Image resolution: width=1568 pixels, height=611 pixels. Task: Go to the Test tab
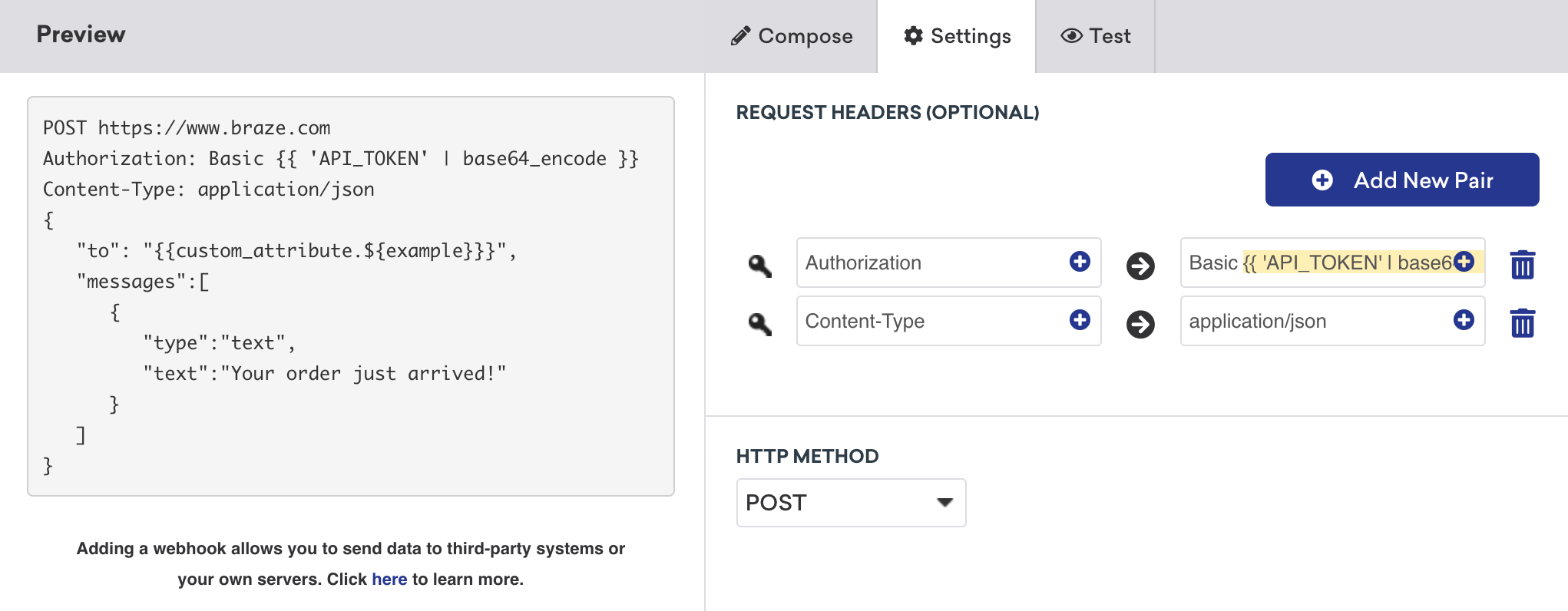(x=1096, y=36)
